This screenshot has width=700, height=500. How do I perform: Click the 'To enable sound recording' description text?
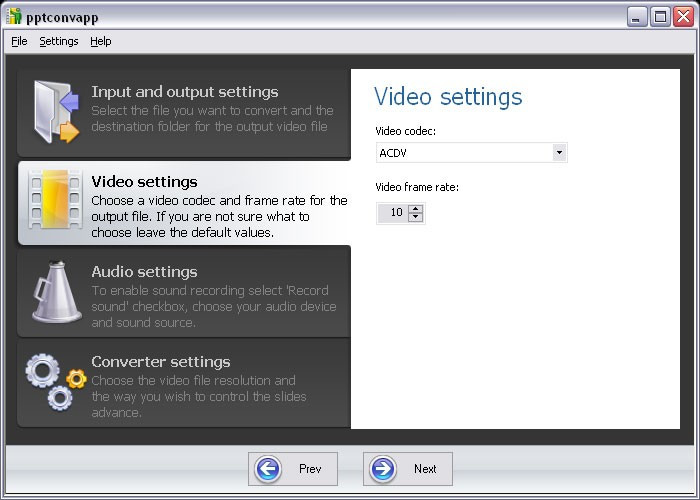[x=214, y=306]
